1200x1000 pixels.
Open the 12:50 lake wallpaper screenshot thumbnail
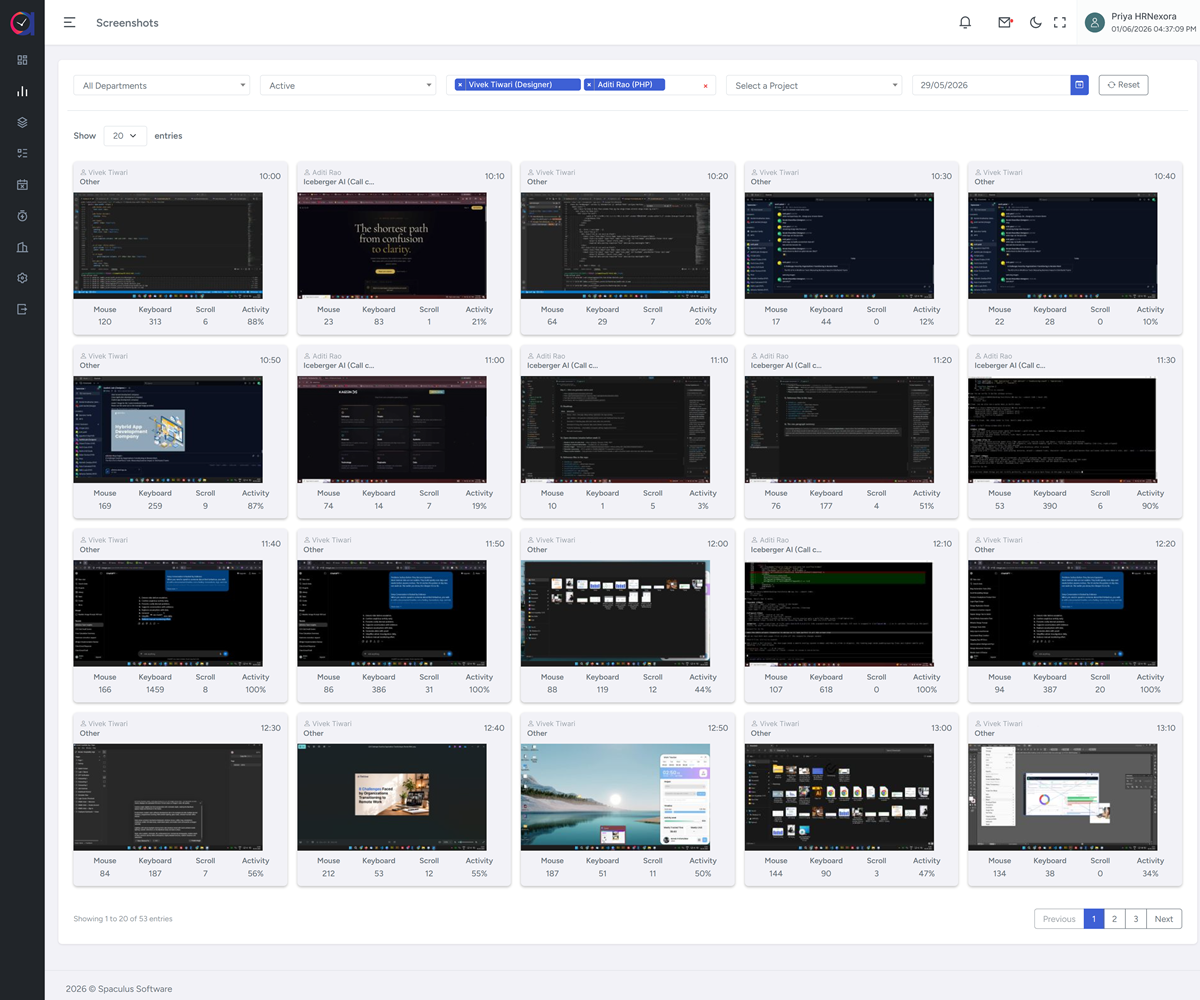[x=615, y=797]
